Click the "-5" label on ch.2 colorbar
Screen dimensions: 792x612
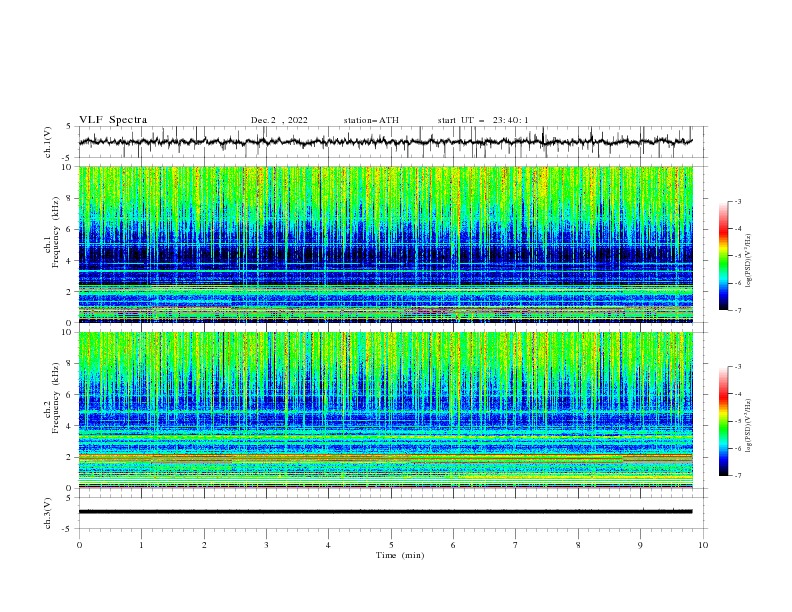coord(738,421)
